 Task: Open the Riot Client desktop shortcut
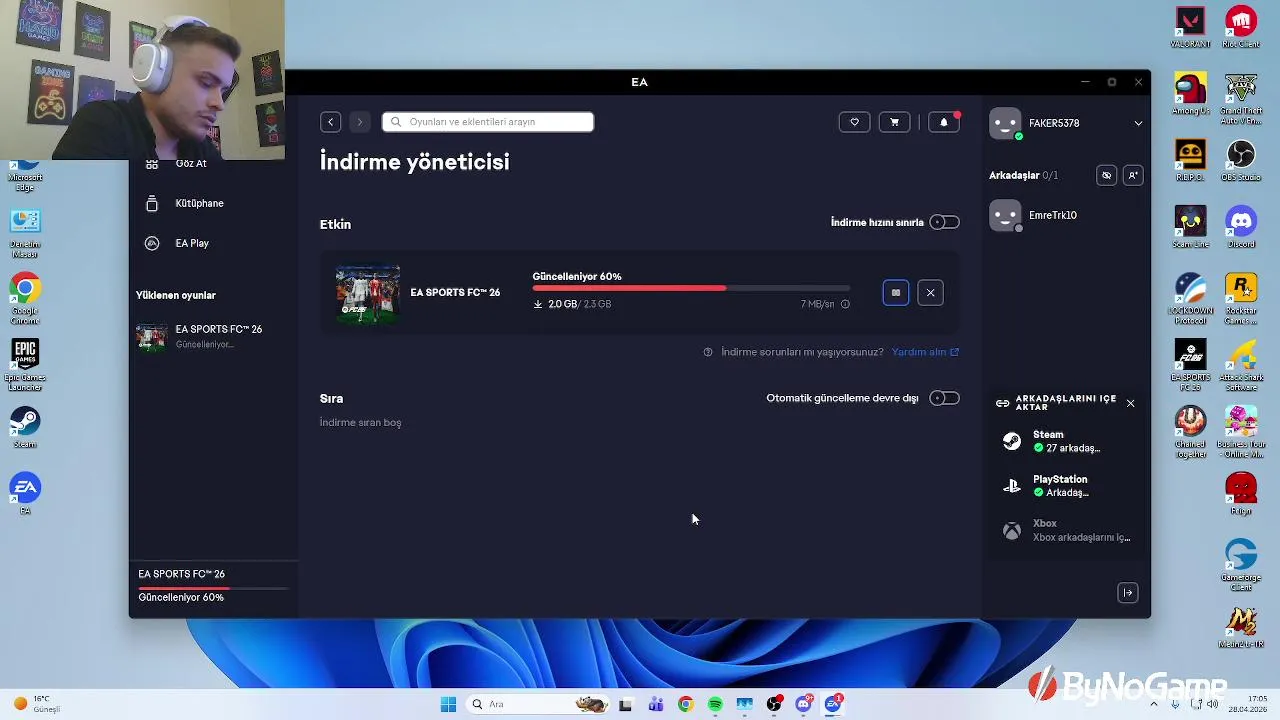[1241, 27]
